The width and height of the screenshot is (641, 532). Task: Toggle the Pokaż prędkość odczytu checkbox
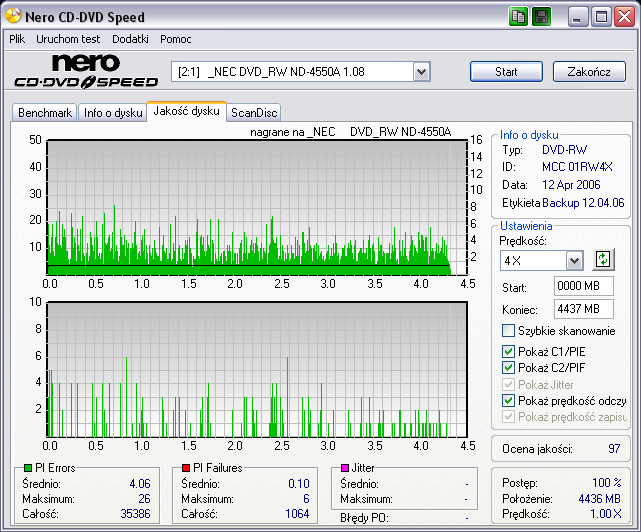click(508, 401)
